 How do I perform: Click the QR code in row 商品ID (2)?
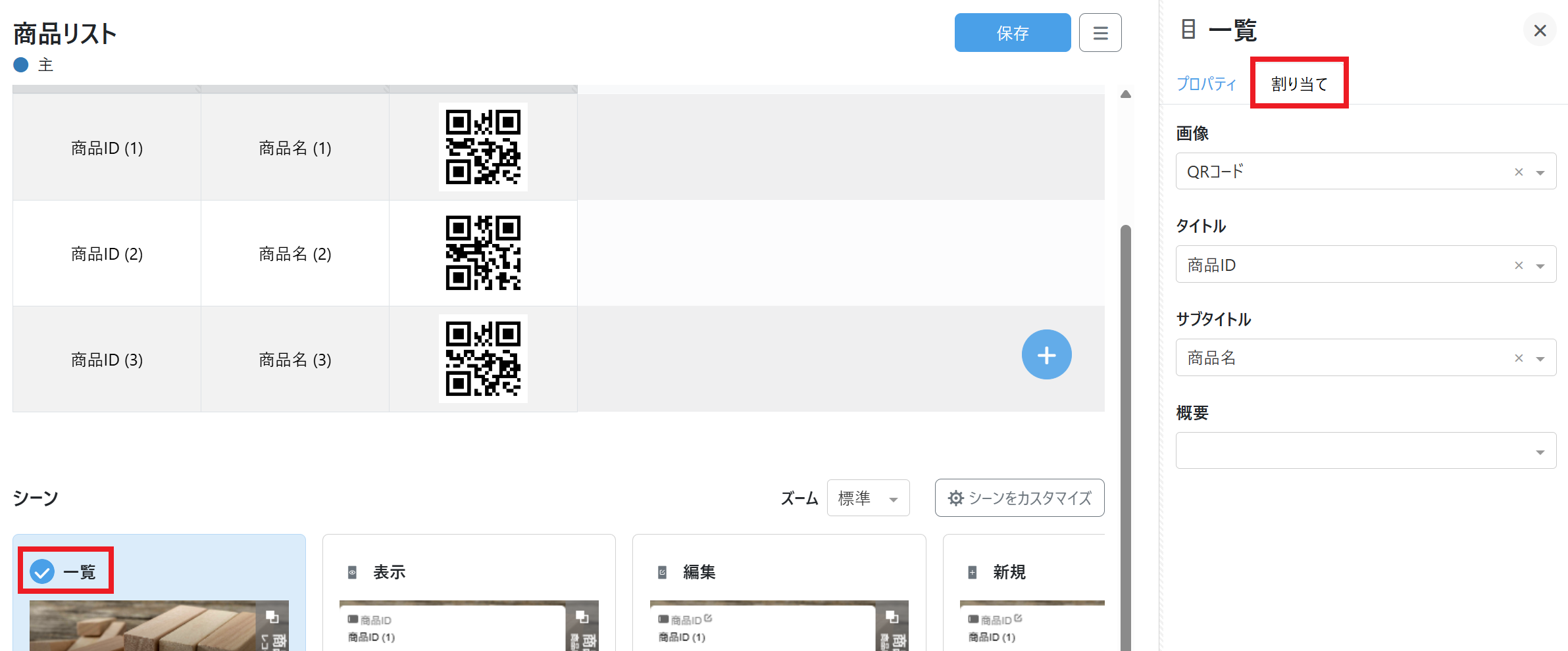(x=483, y=253)
